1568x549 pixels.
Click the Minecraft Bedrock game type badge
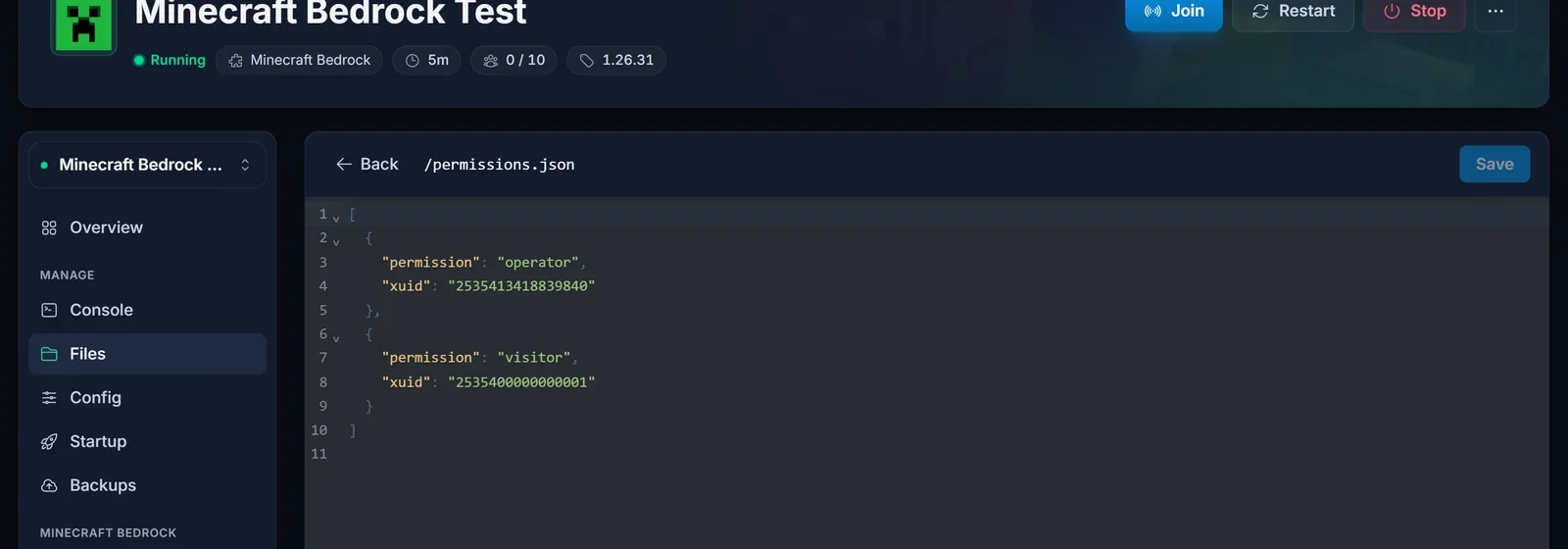click(x=299, y=60)
